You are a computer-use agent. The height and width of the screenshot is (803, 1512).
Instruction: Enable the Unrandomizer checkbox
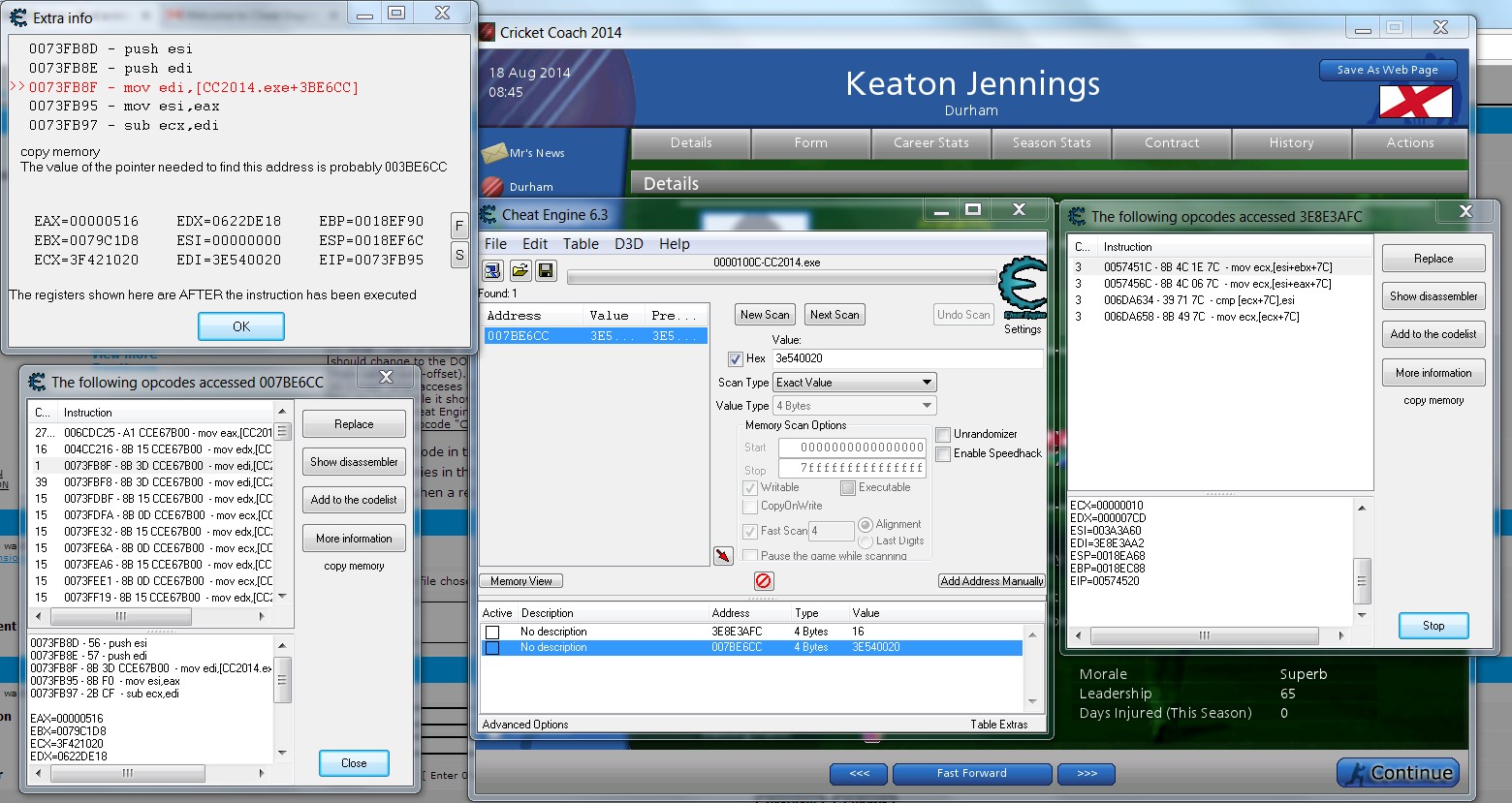943,435
